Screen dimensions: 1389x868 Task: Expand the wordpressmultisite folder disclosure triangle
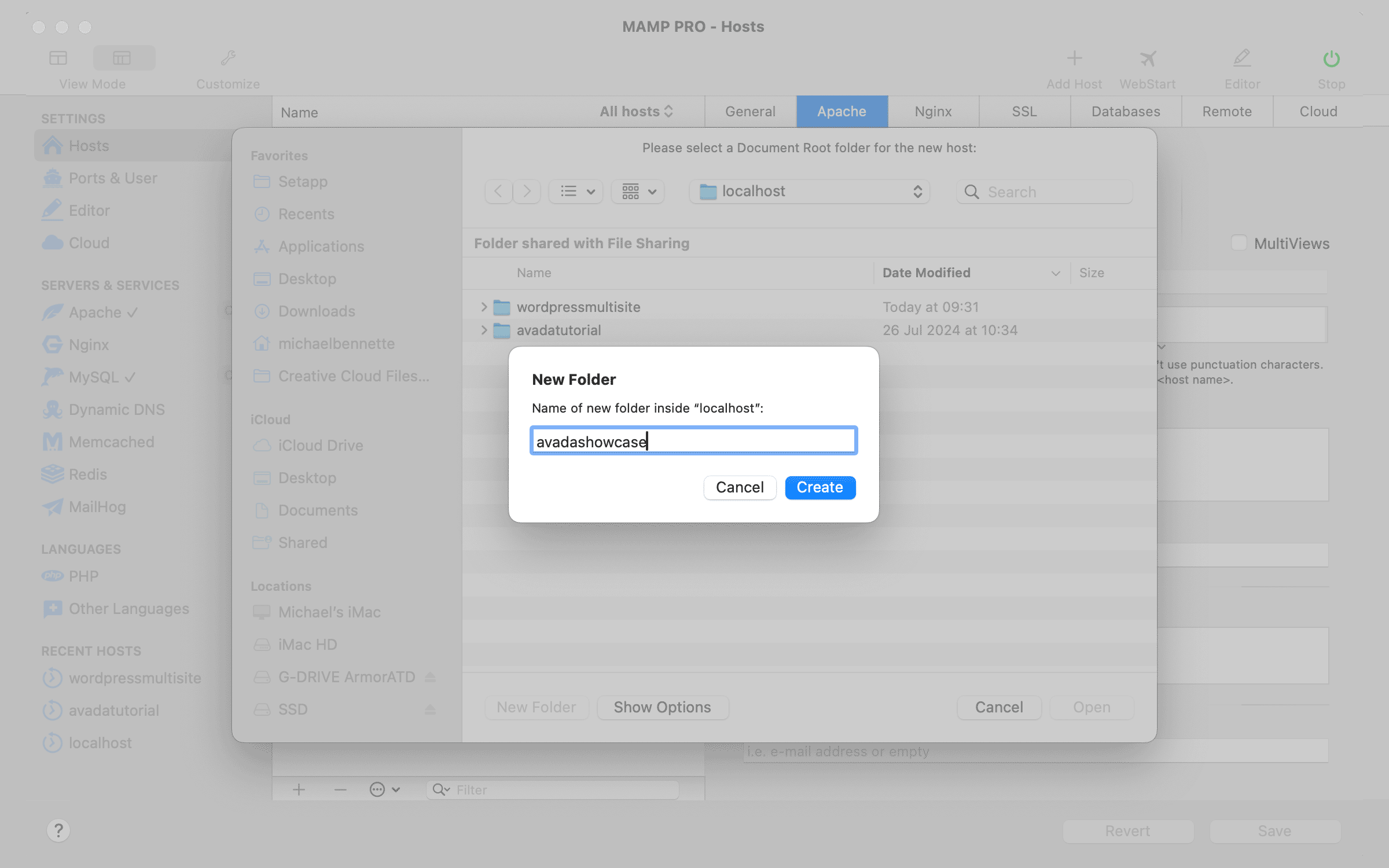[x=483, y=306]
